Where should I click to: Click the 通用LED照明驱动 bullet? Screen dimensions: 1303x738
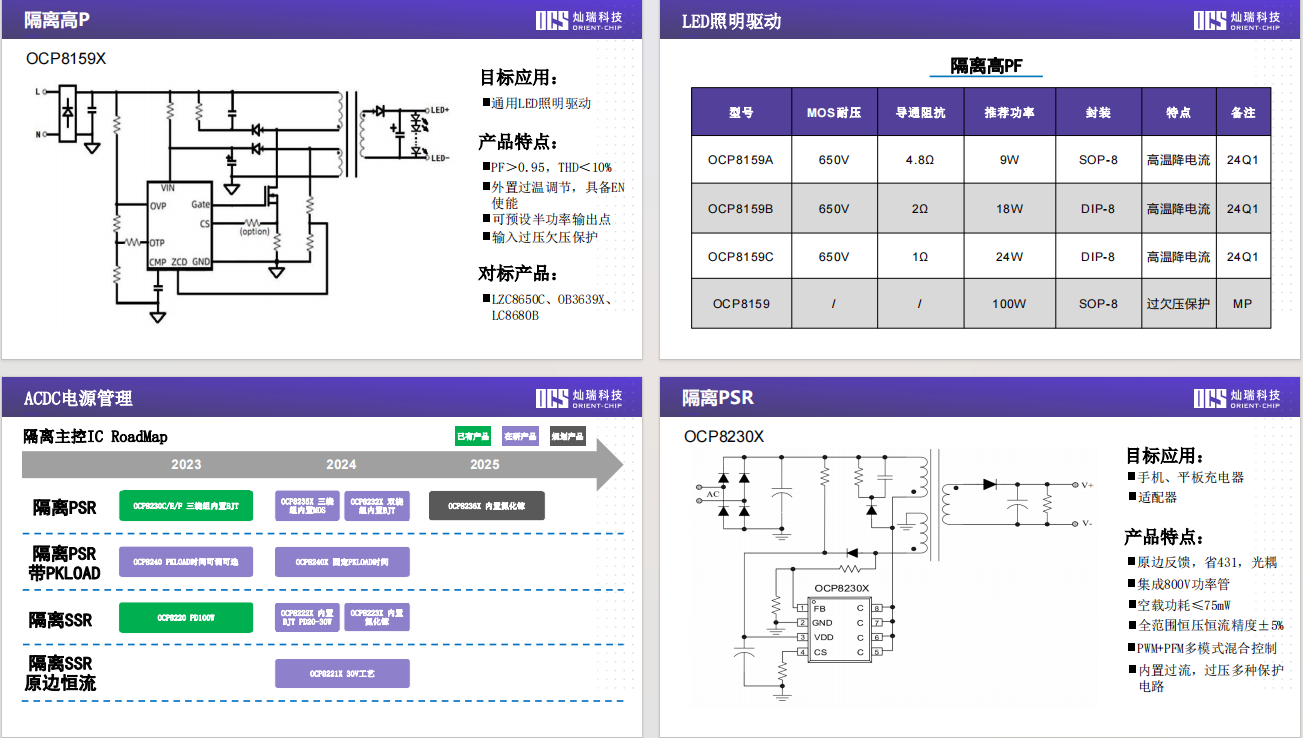click(x=536, y=103)
